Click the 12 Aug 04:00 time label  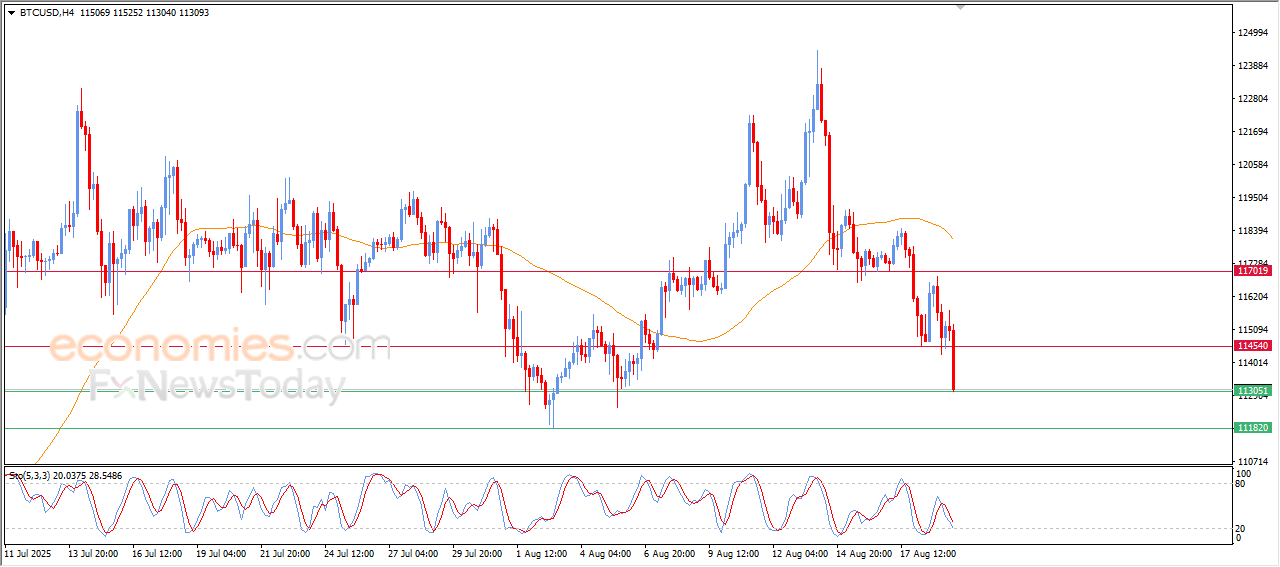[x=799, y=553]
